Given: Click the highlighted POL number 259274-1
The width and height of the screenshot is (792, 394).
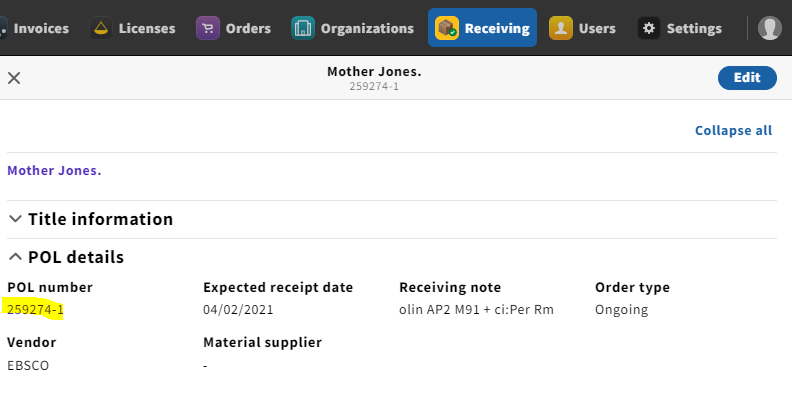Looking at the screenshot, I should pyautogui.click(x=35, y=310).
